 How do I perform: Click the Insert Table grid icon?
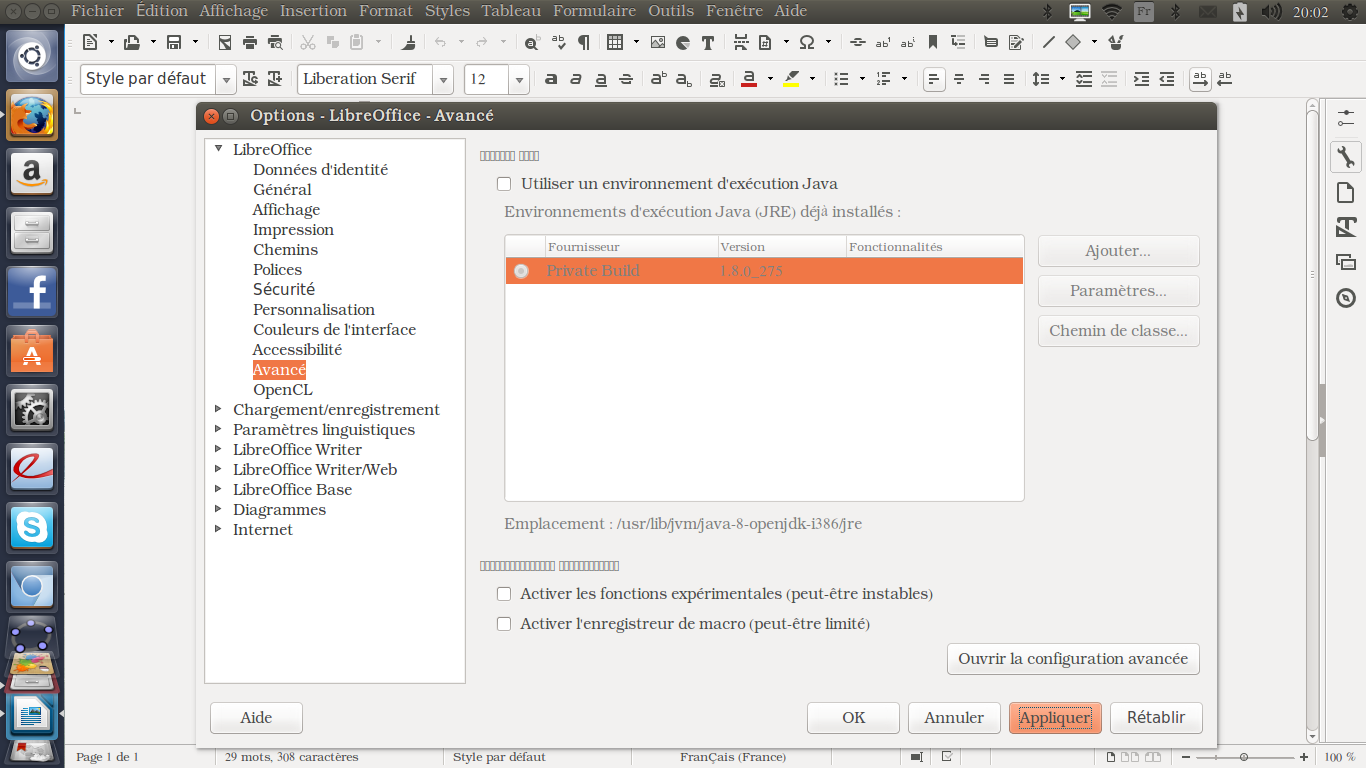(615, 42)
